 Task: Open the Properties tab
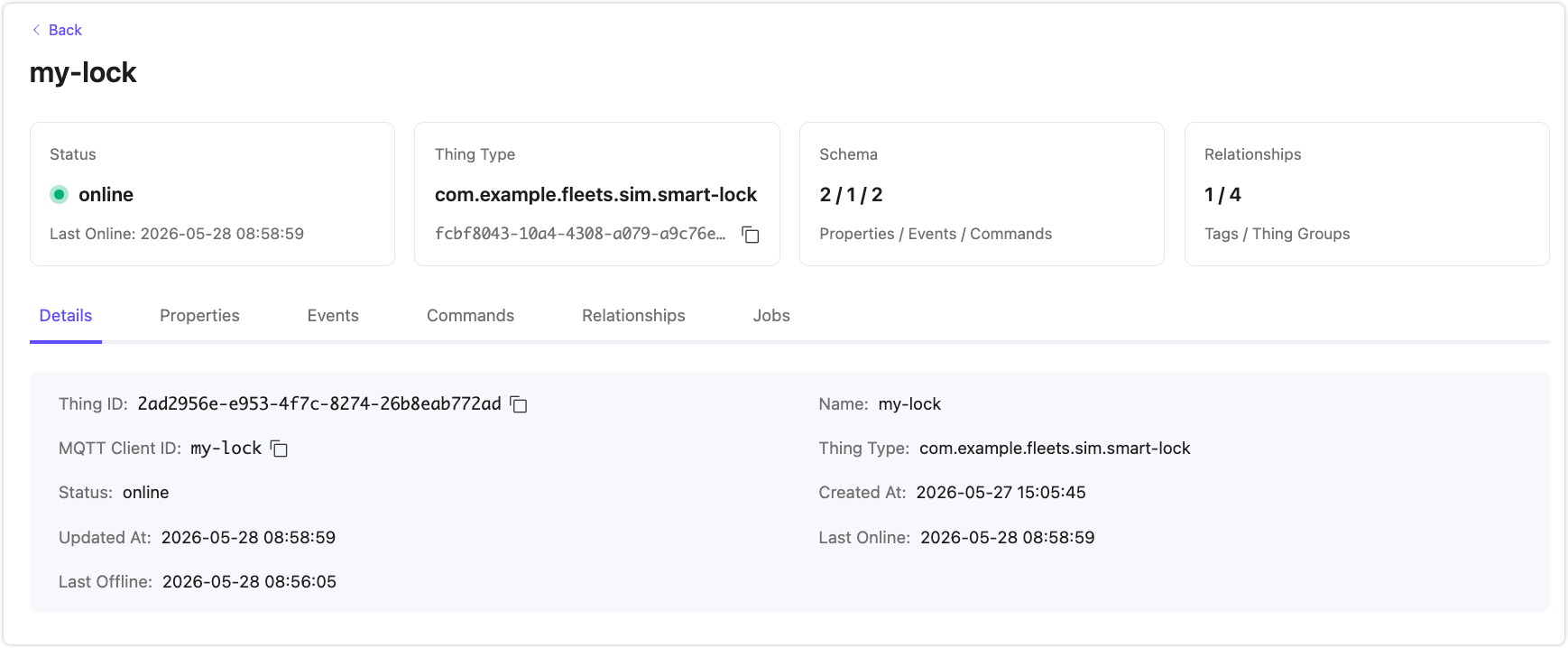[199, 316]
